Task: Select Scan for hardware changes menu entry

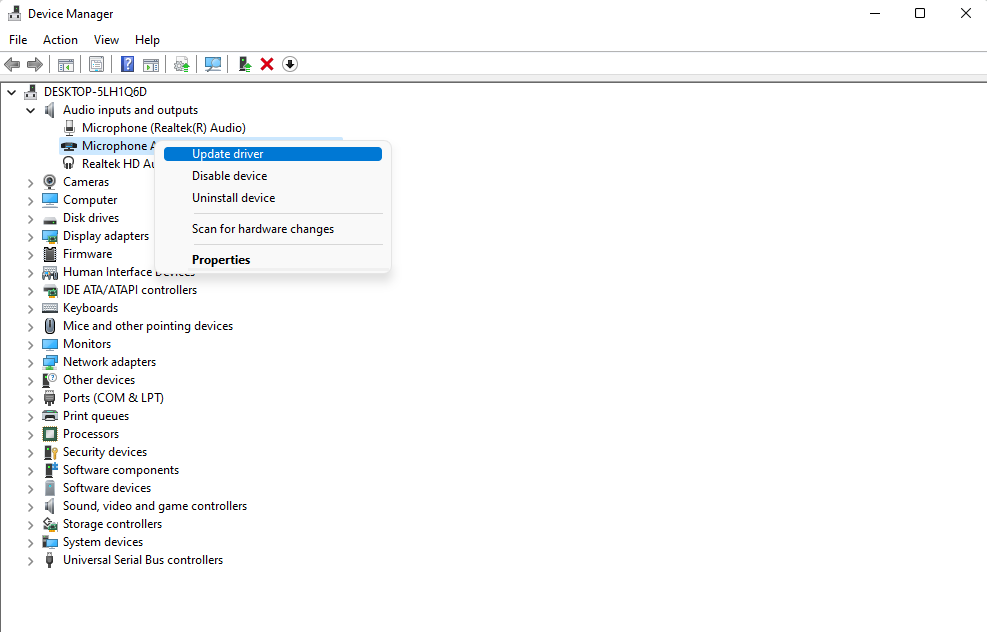Action: tap(273, 229)
